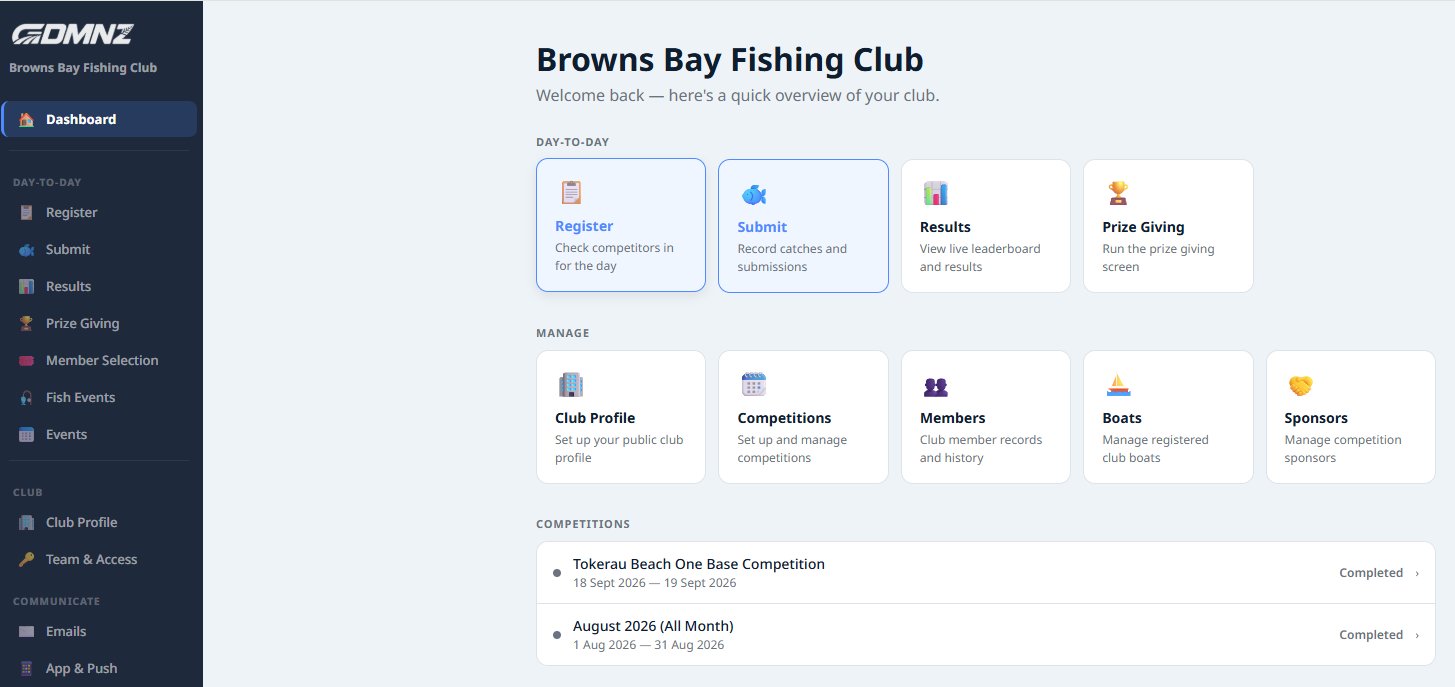Click 'Record catches and submissions' text
This screenshot has height=687, width=1455.
[x=792, y=258]
